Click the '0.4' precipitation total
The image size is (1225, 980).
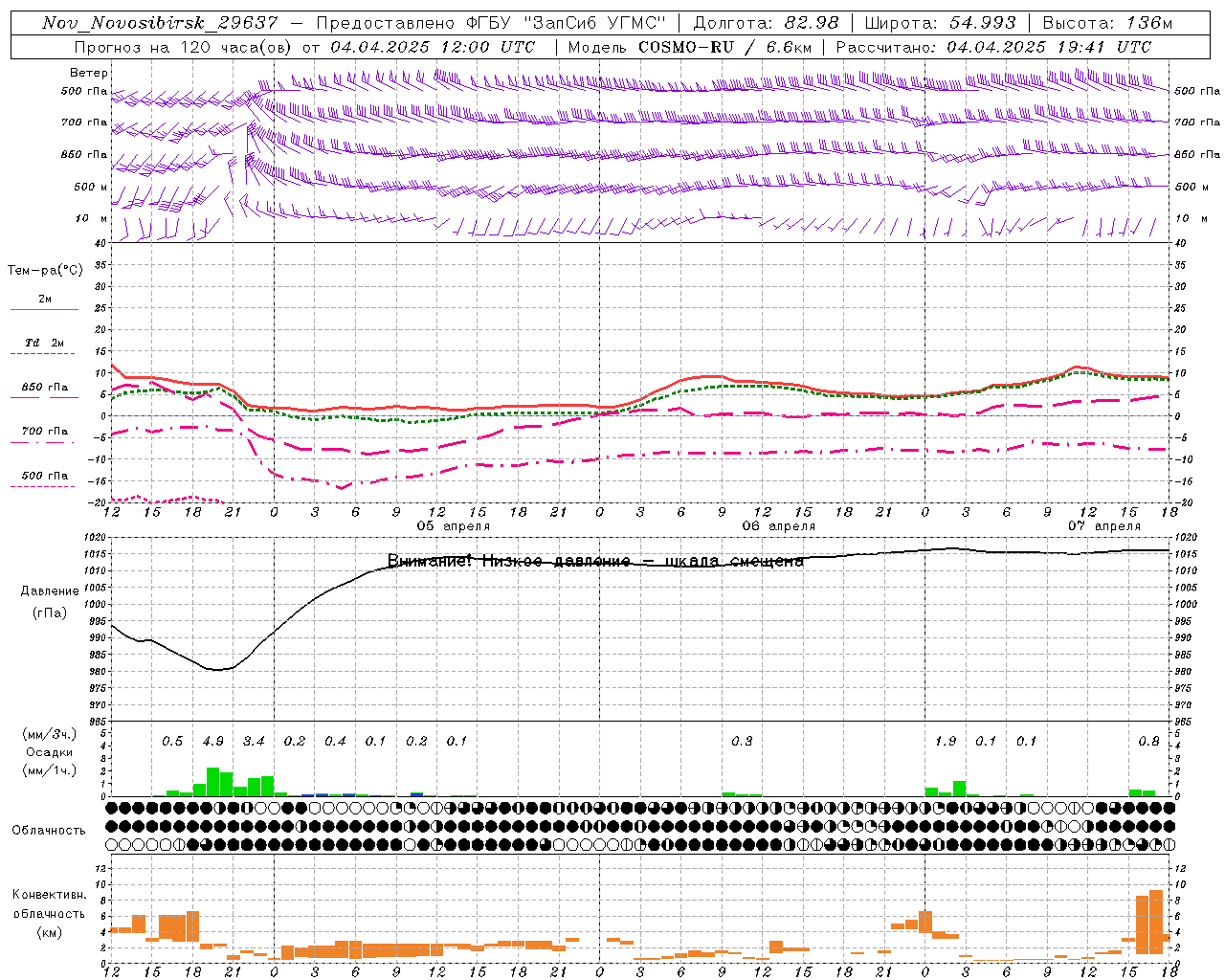[335, 742]
